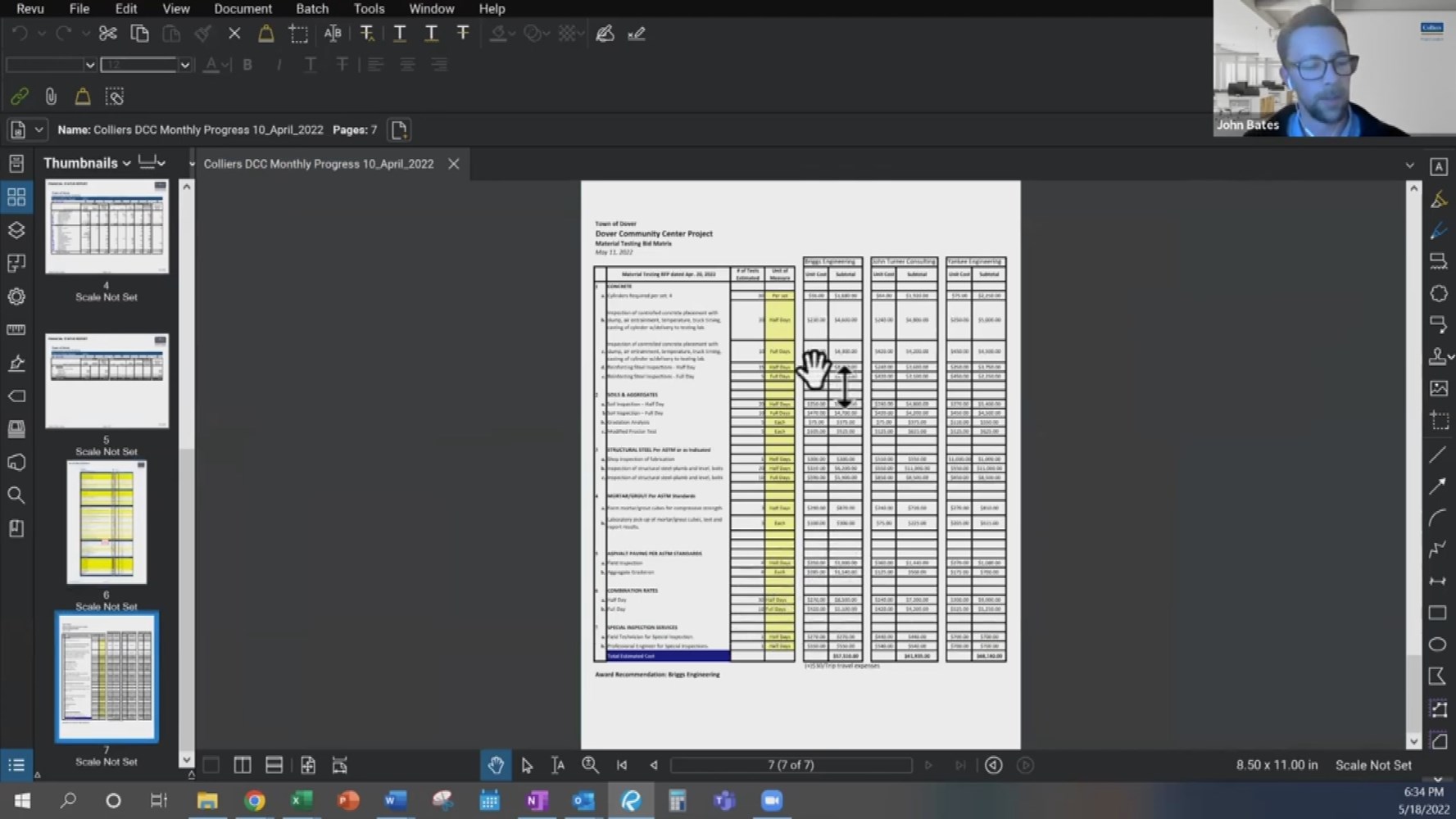This screenshot has height=819, width=1456.
Task: Click the Cut scissors icon
Action: [107, 34]
